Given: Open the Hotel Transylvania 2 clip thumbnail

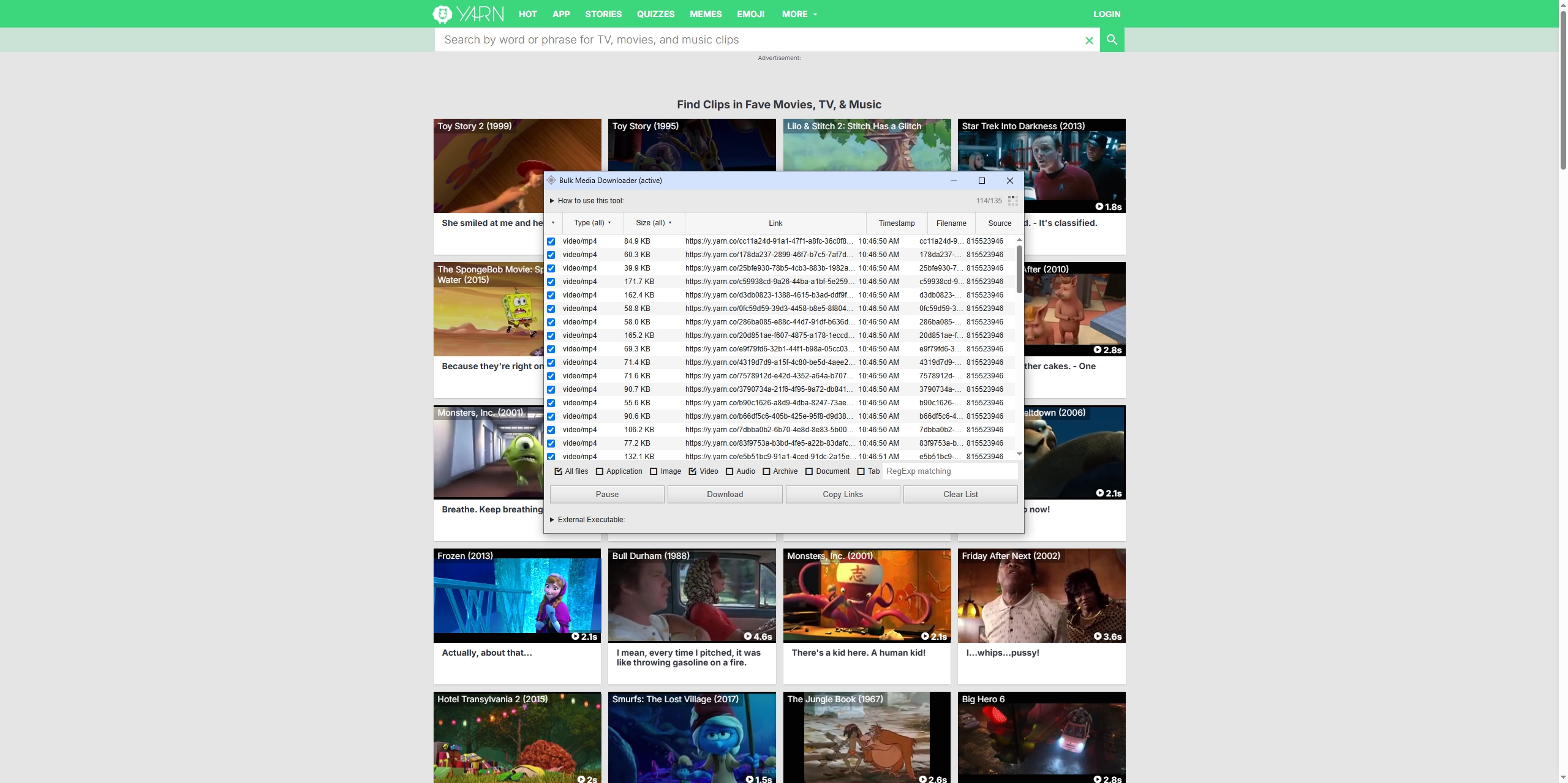Looking at the screenshot, I should 517,738.
